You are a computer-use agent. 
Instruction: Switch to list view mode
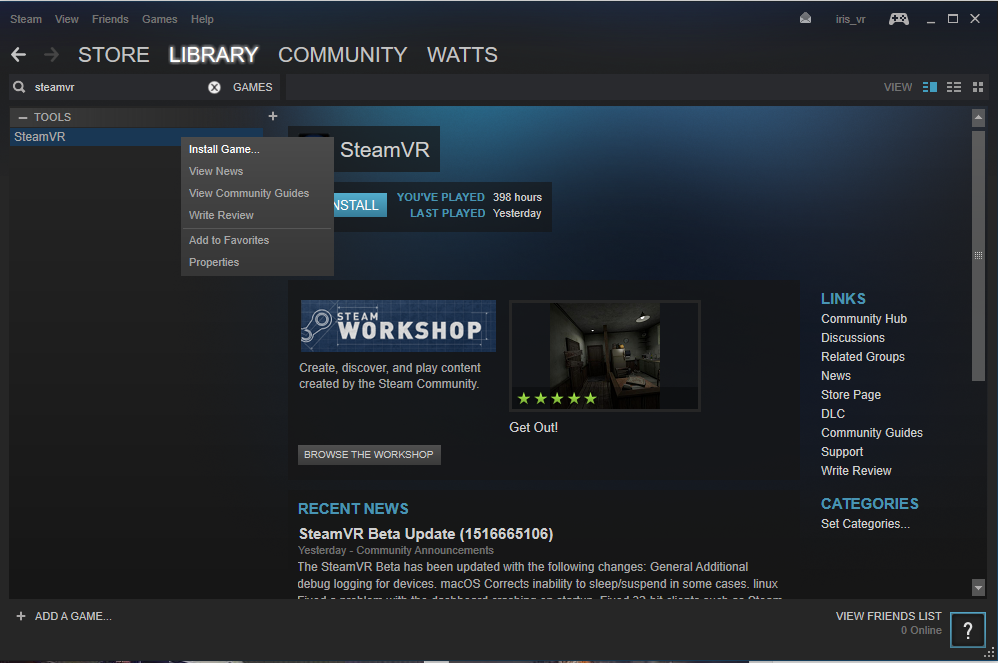pos(954,87)
